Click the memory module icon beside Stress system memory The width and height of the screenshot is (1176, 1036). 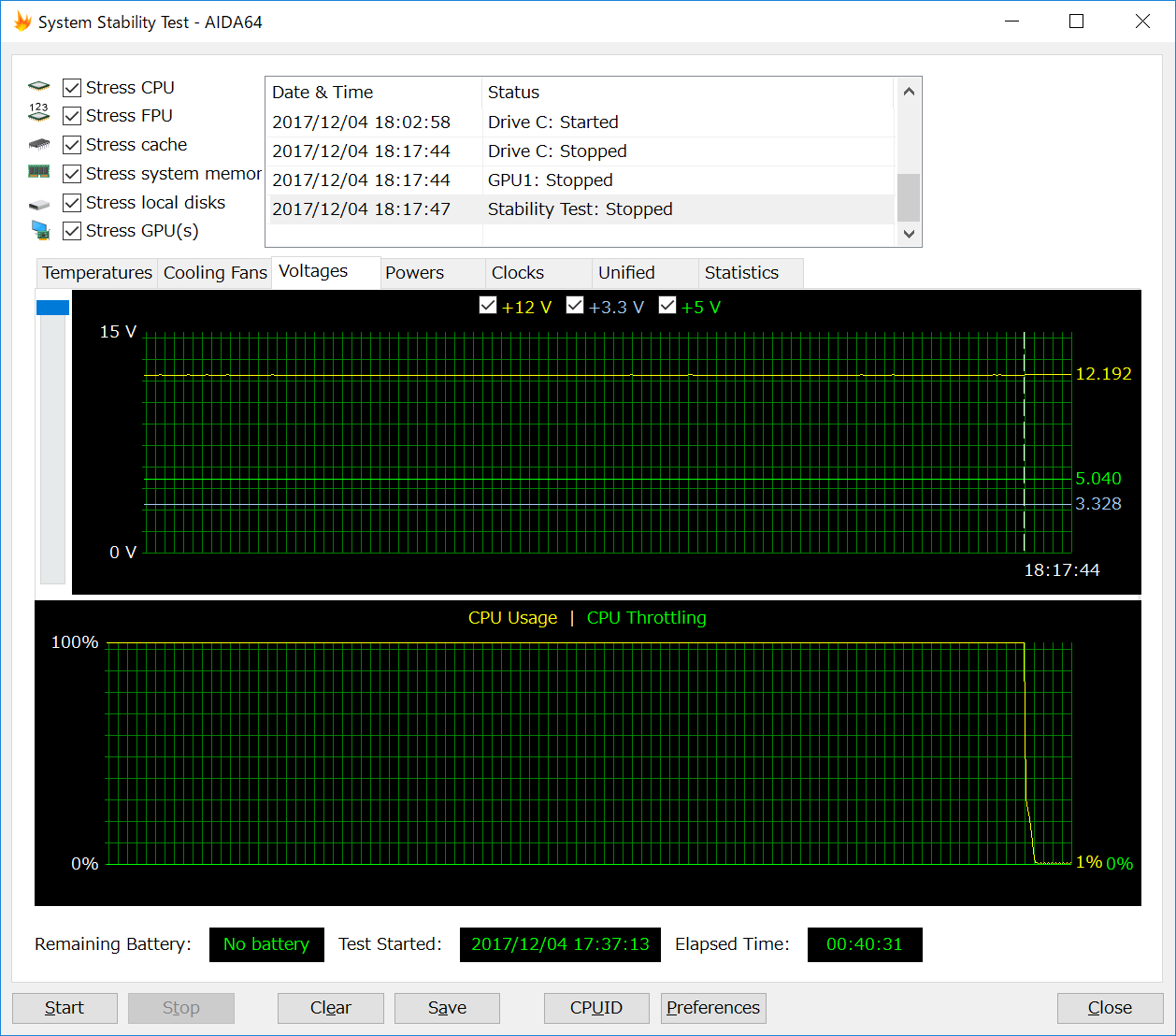click(38, 172)
